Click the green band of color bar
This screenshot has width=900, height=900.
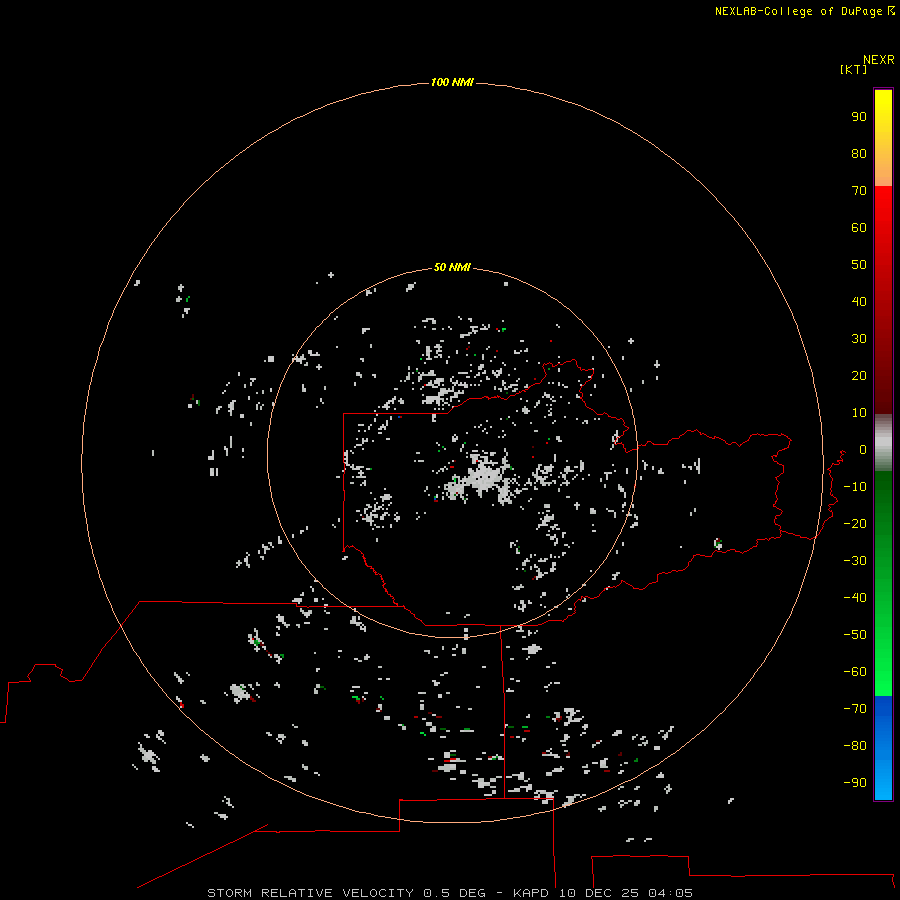(883, 584)
